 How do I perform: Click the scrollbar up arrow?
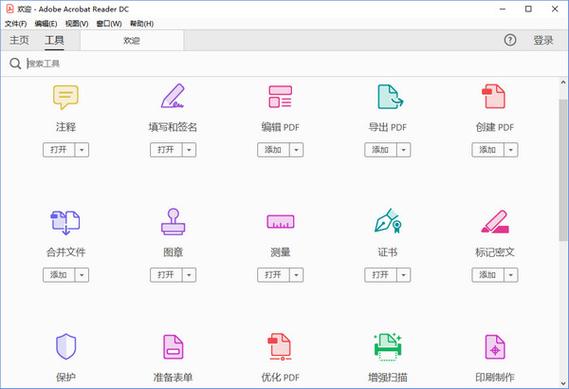(563, 83)
